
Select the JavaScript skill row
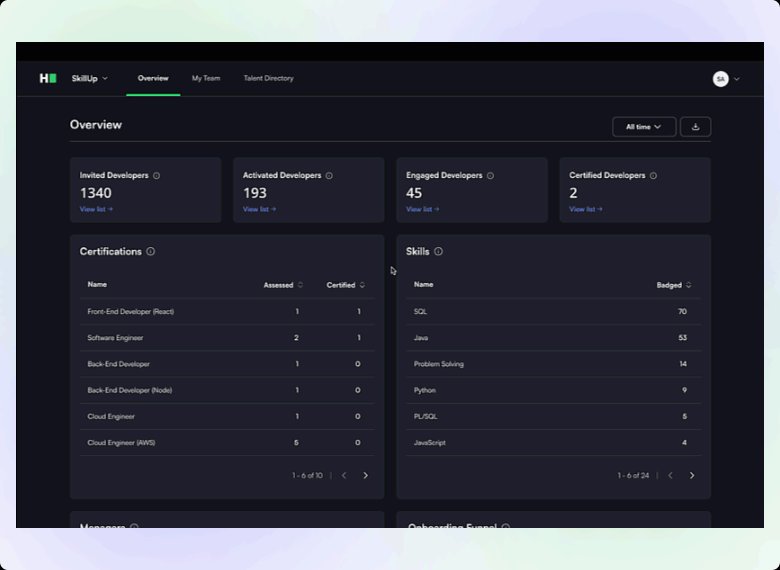pyautogui.click(x=553, y=443)
